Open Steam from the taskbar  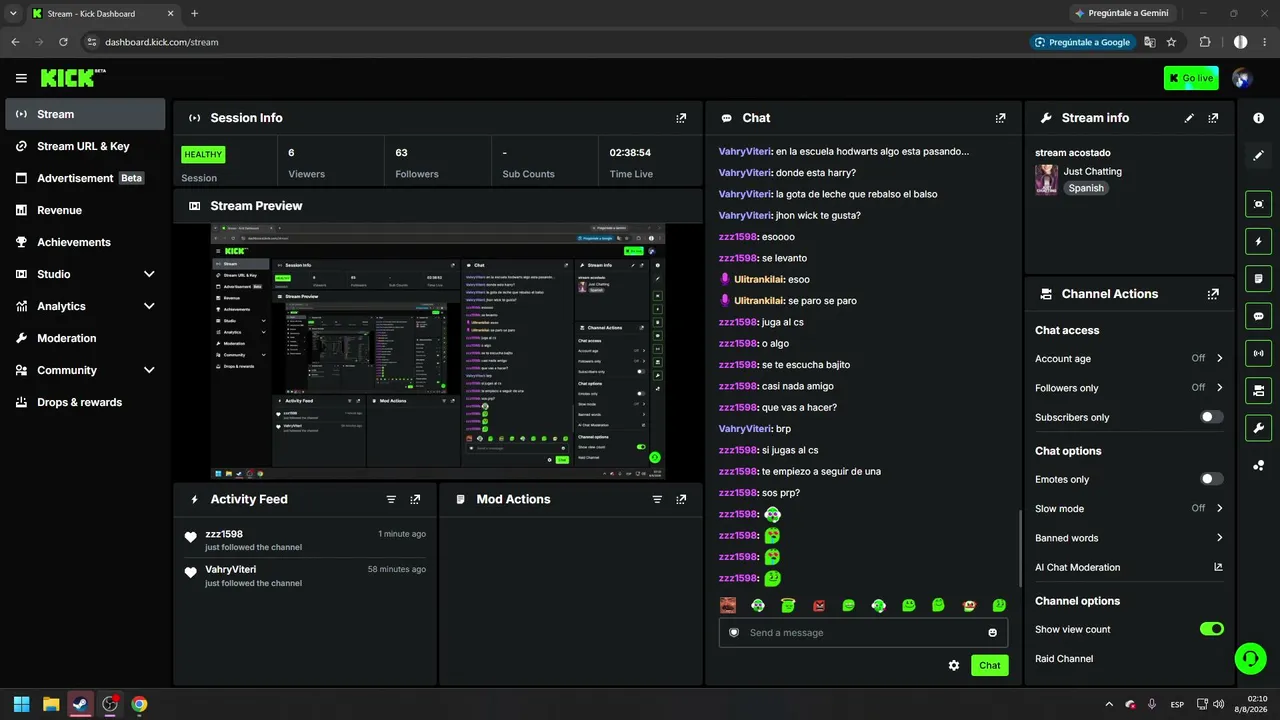[x=80, y=704]
